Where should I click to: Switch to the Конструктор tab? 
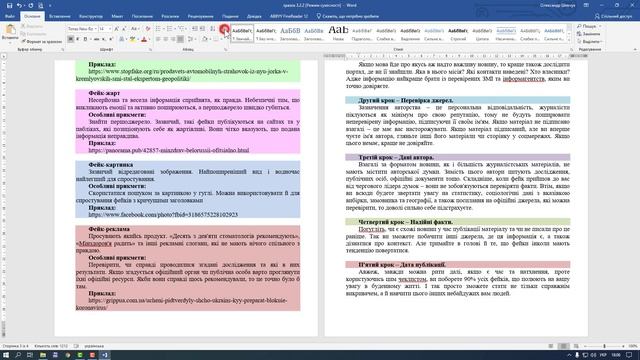tap(91, 16)
